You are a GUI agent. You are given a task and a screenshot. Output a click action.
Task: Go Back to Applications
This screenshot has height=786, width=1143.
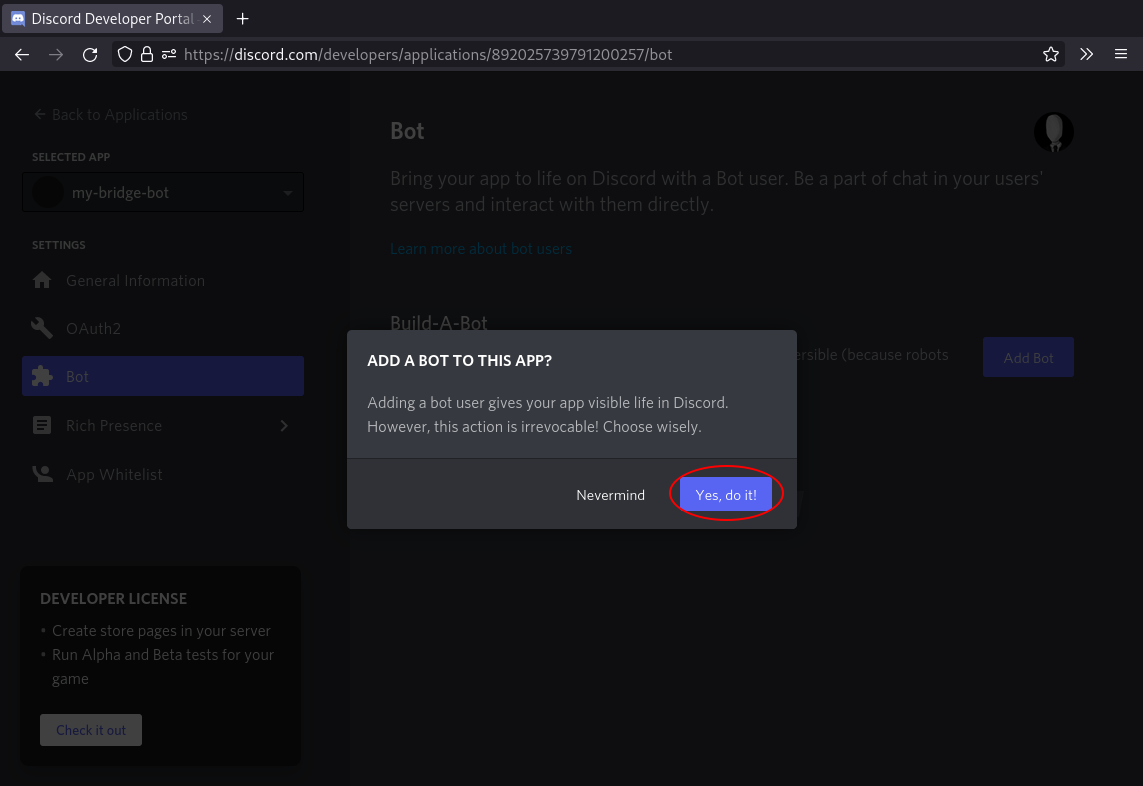tap(110, 114)
